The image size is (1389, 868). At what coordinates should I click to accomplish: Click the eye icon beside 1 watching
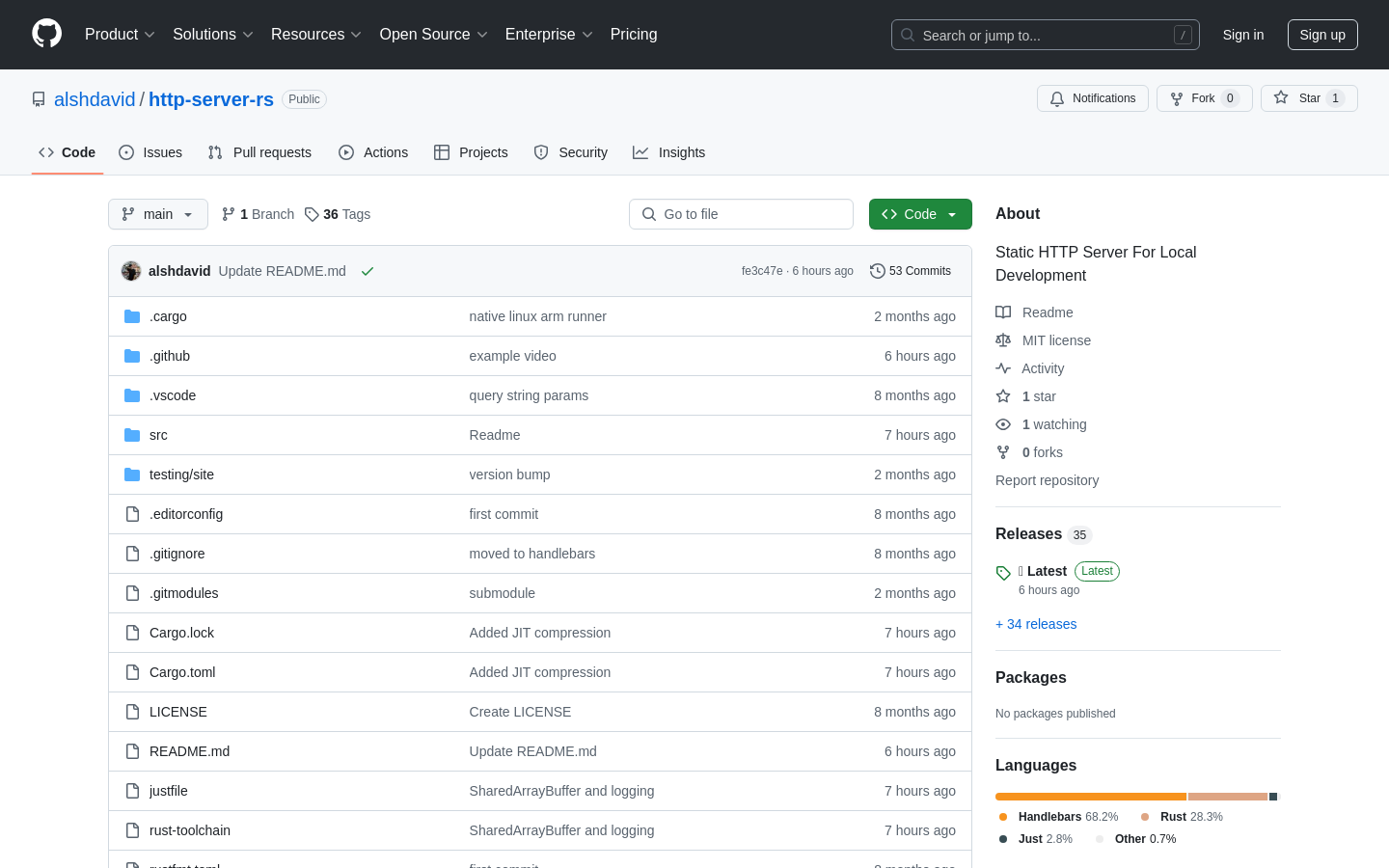pos(1003,424)
